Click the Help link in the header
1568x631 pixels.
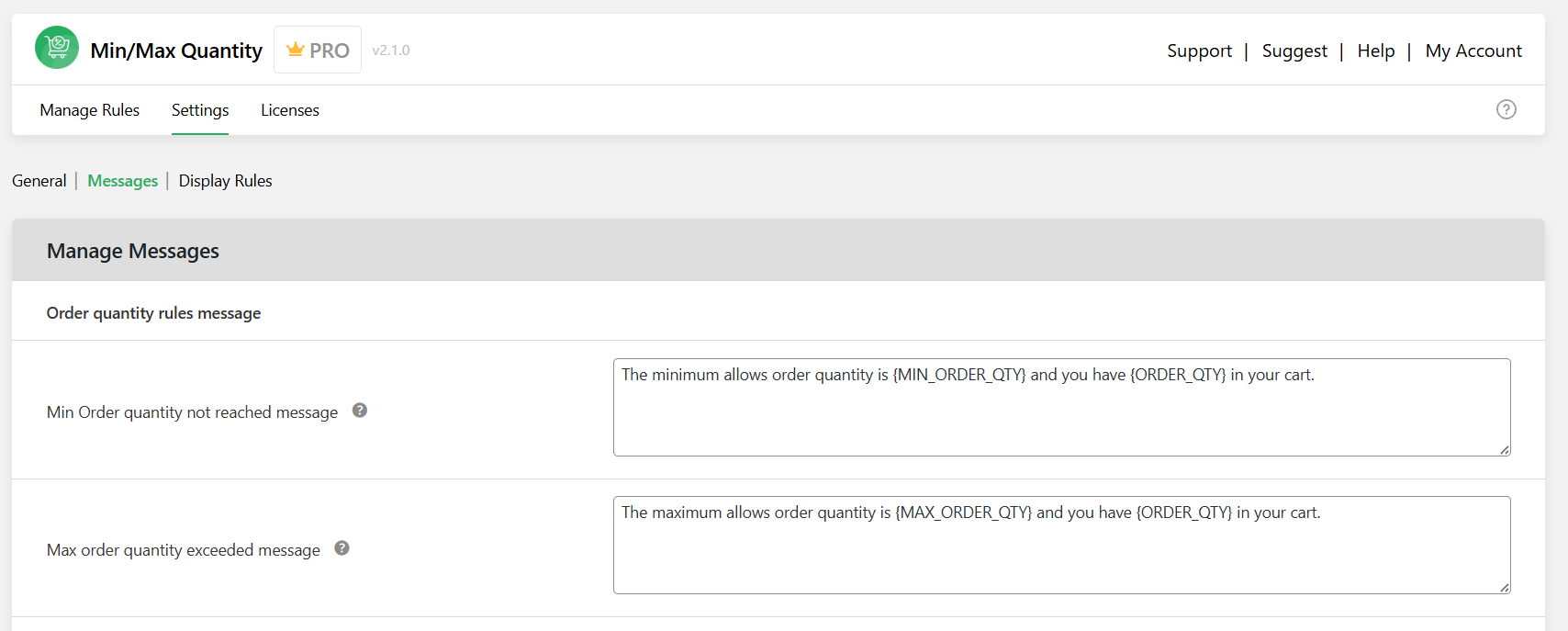pos(1376,51)
